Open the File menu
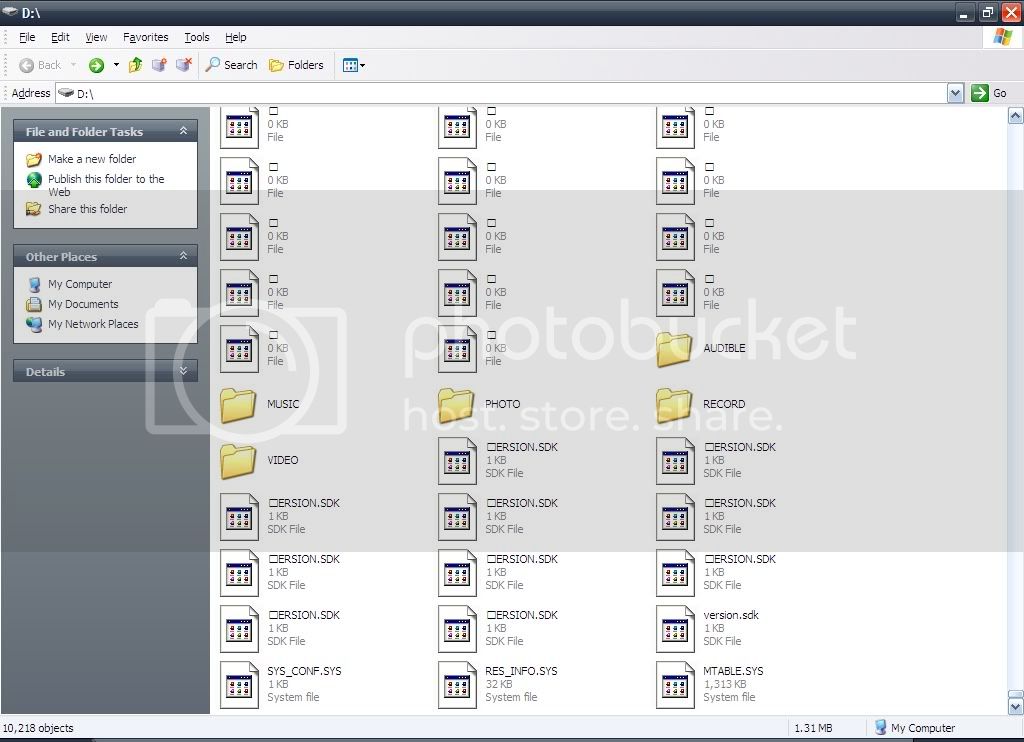1024x742 pixels. 27,37
